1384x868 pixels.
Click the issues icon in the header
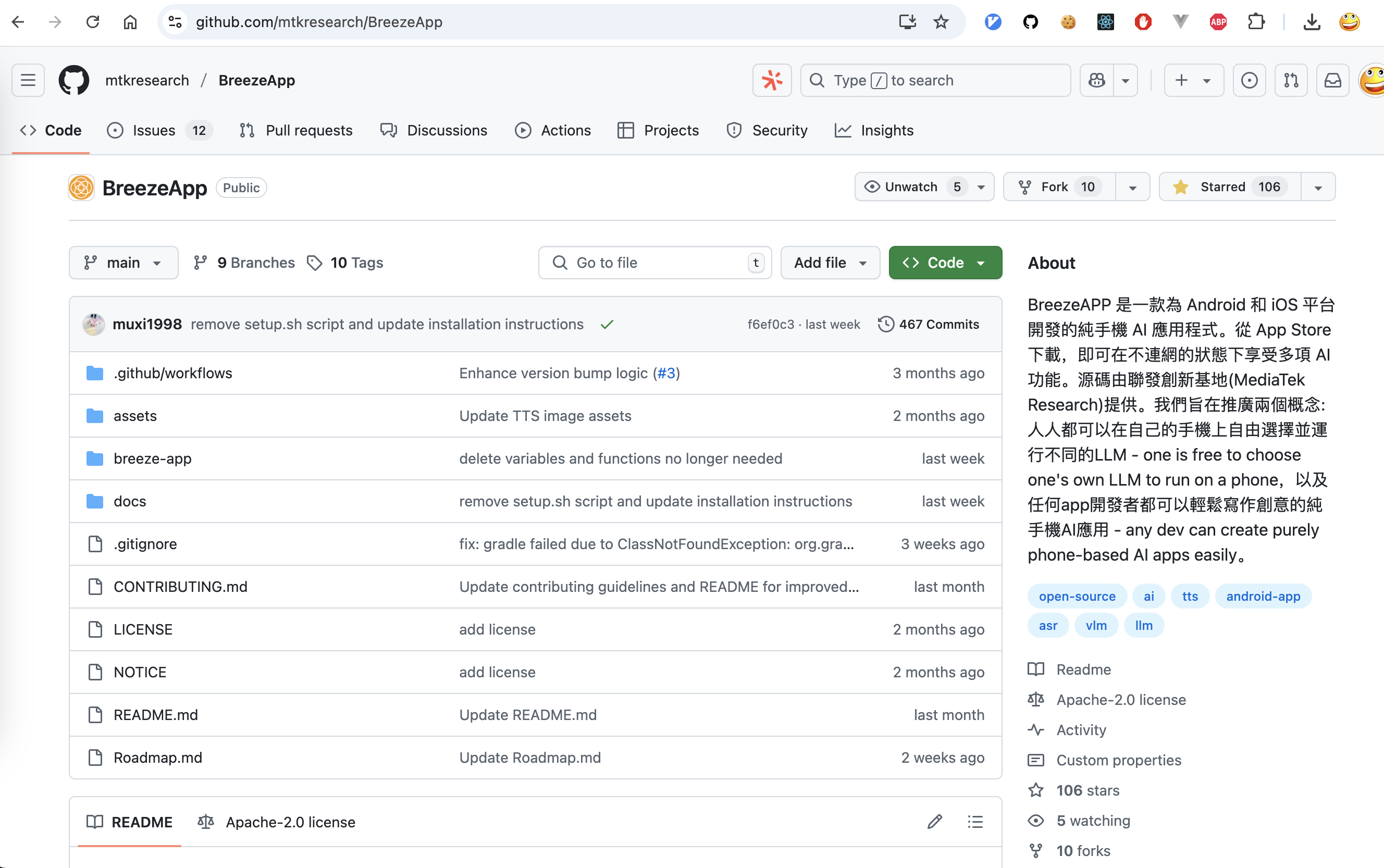tap(1249, 80)
